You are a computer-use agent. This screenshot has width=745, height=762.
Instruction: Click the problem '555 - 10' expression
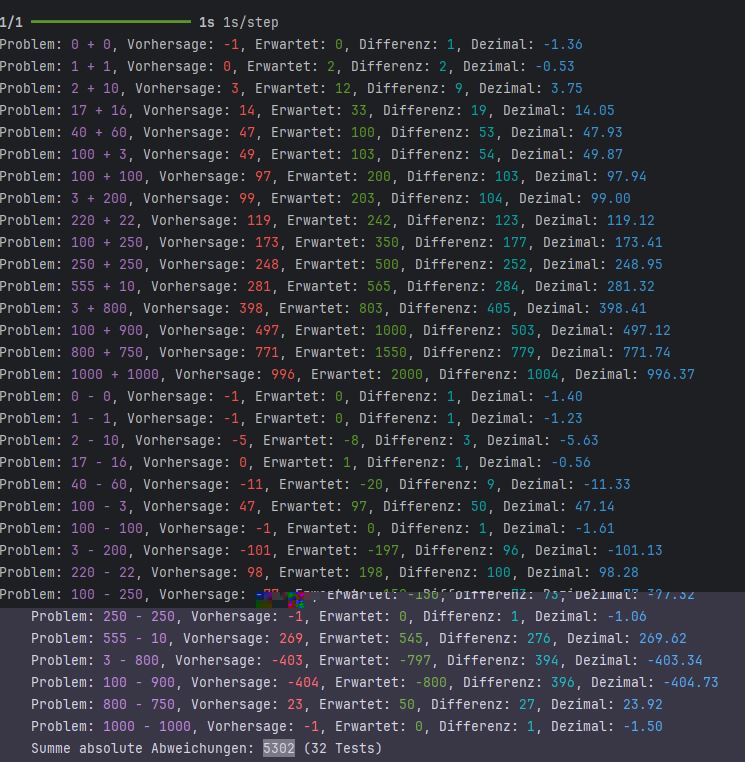(x=138, y=638)
